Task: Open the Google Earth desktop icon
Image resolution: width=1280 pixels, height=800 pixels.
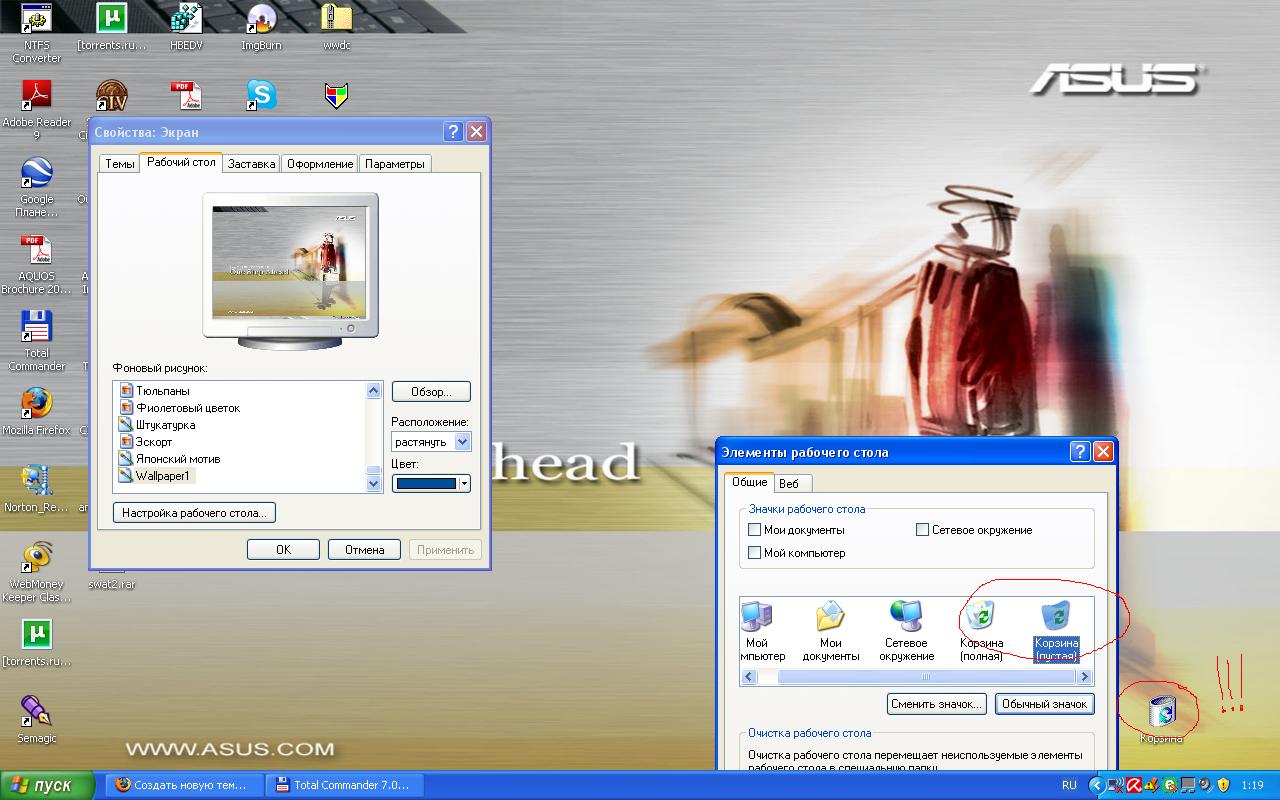Action: pyautogui.click(x=36, y=174)
